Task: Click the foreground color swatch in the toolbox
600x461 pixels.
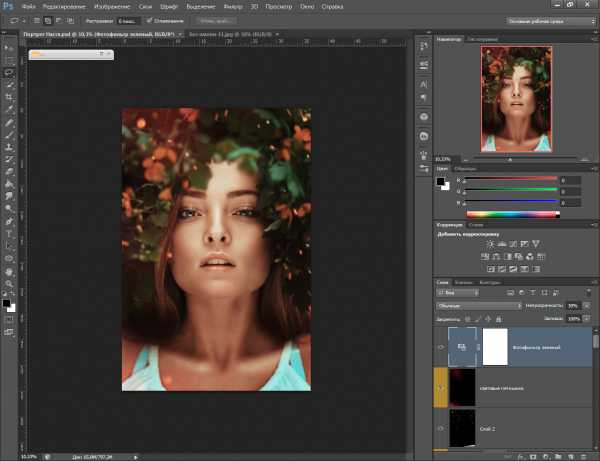Action: 6,301
